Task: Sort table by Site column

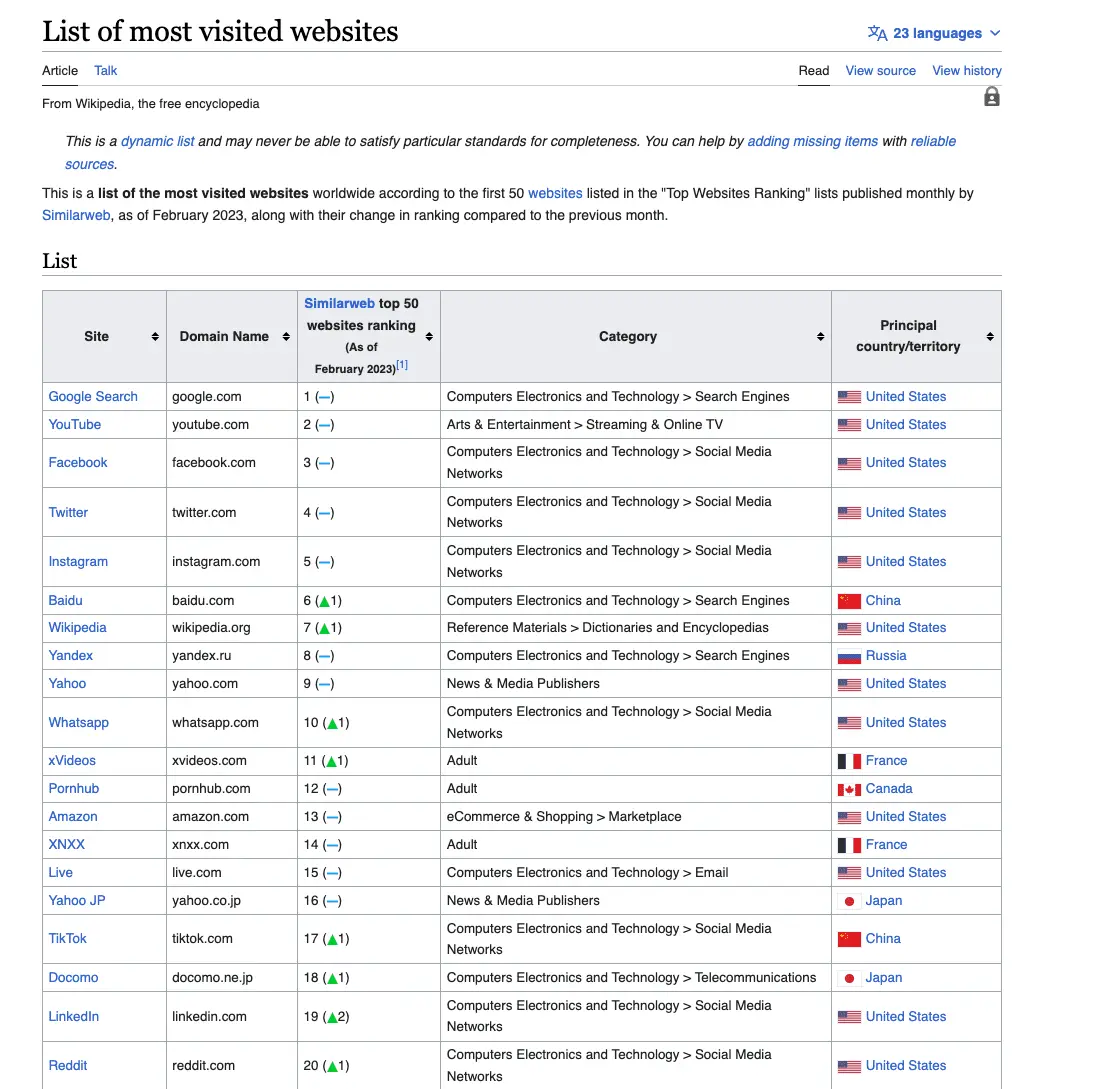Action: pyautogui.click(x=155, y=337)
